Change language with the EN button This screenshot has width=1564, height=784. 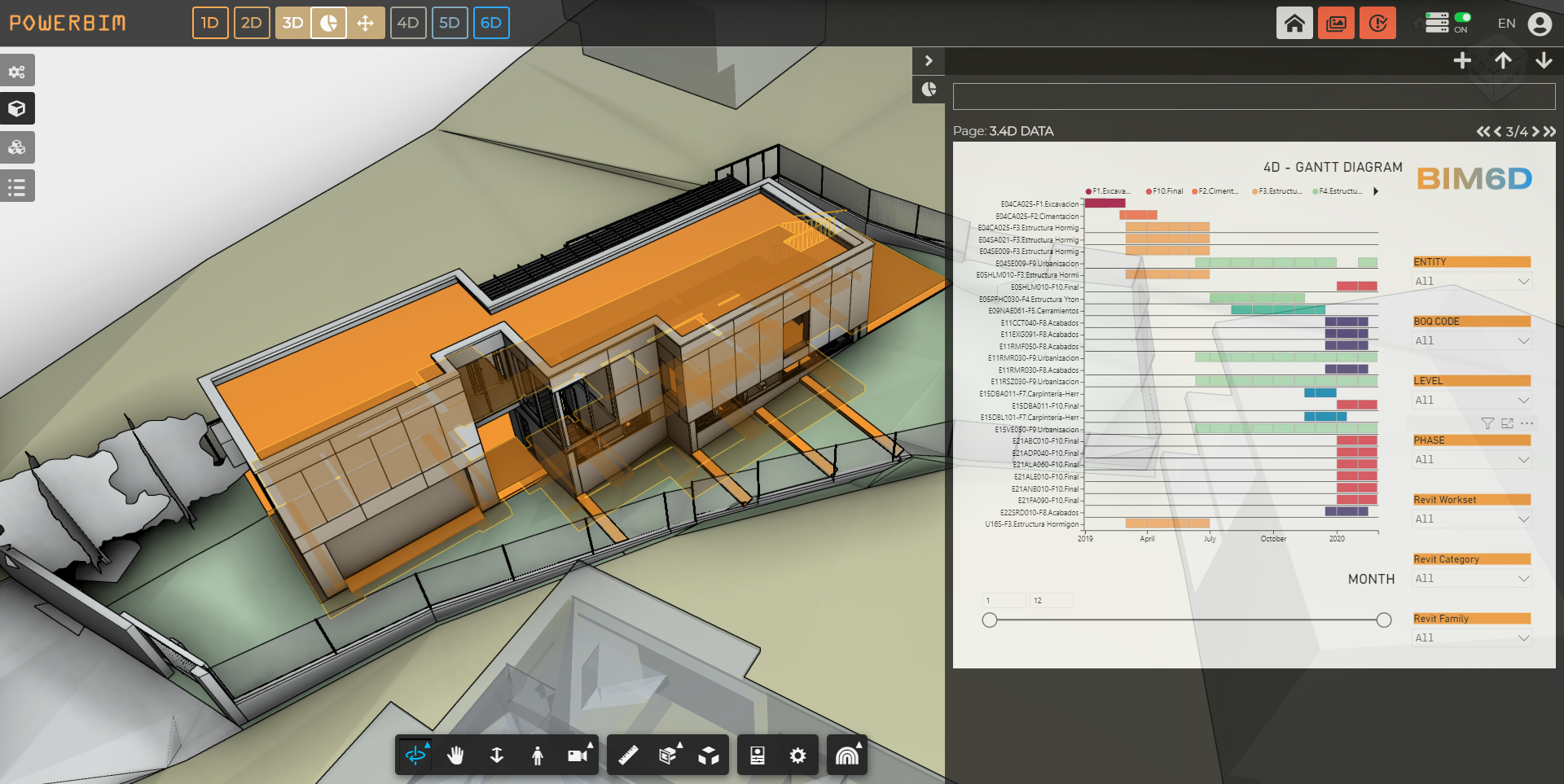[x=1506, y=24]
